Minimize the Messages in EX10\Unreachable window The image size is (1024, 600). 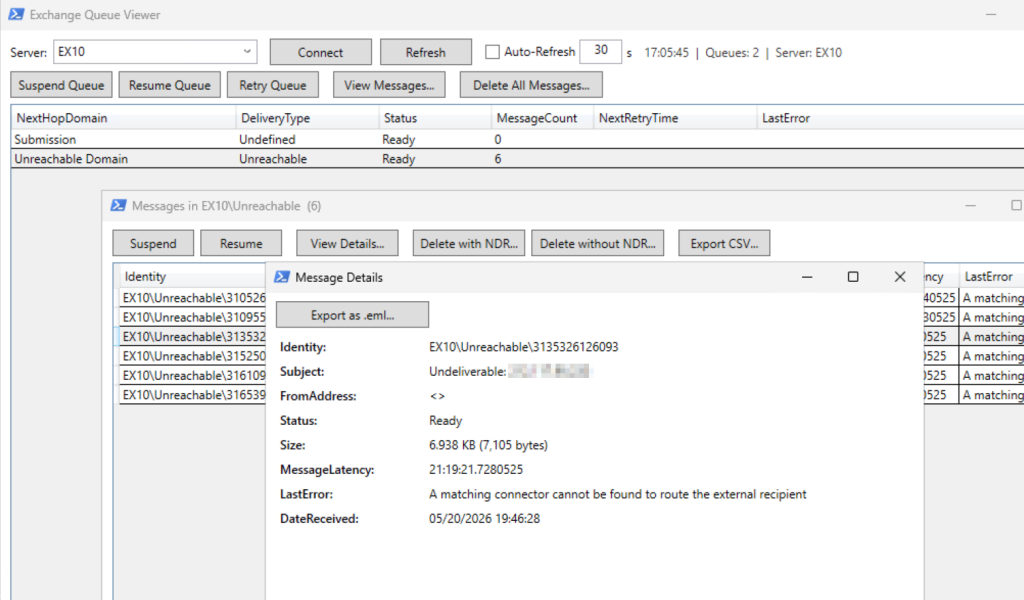(x=970, y=206)
